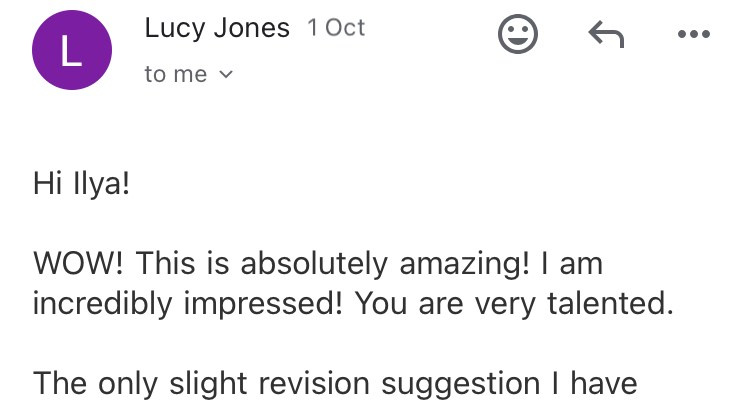750x407 pixels.
Task: Click the word "WOW!" in the message
Action: click(x=79, y=265)
